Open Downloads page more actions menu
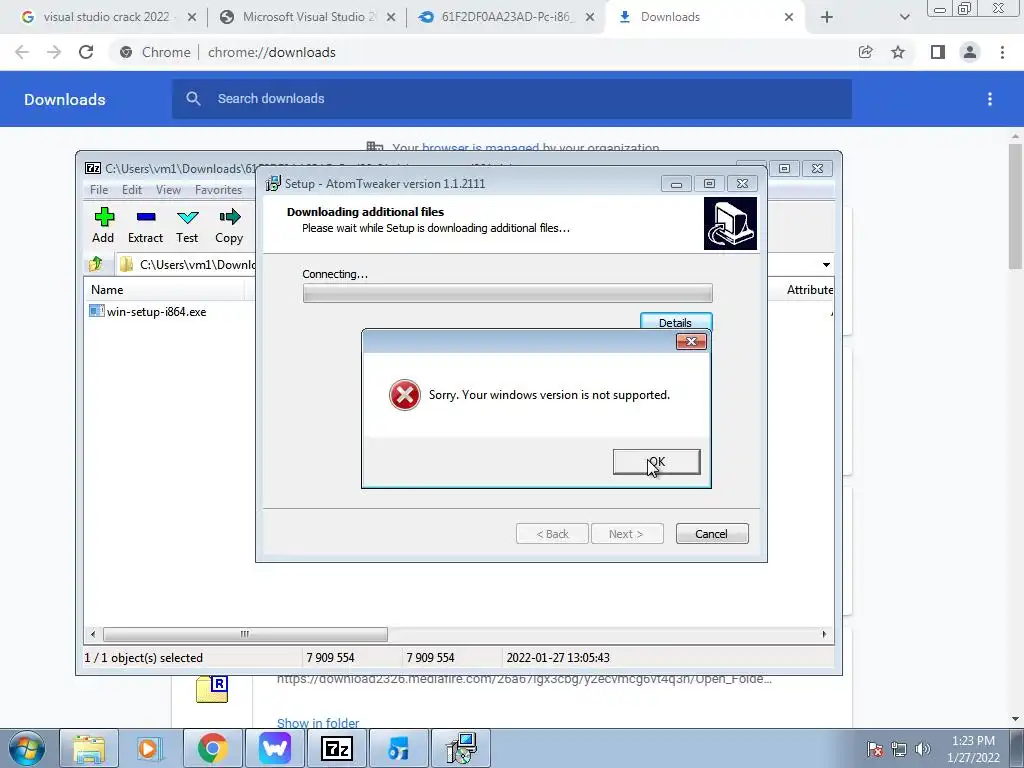This screenshot has width=1024, height=768. point(990,99)
